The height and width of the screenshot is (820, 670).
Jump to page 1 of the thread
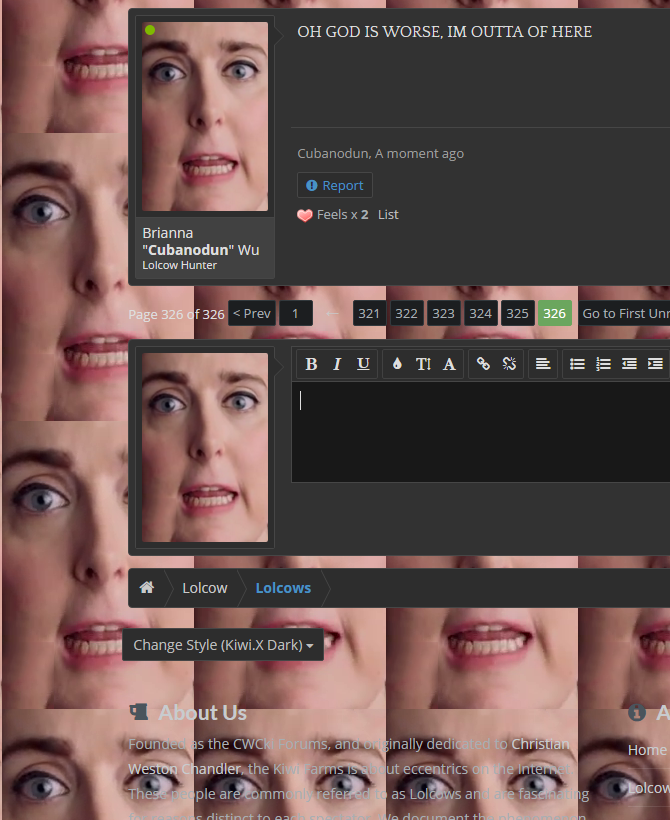click(x=296, y=313)
